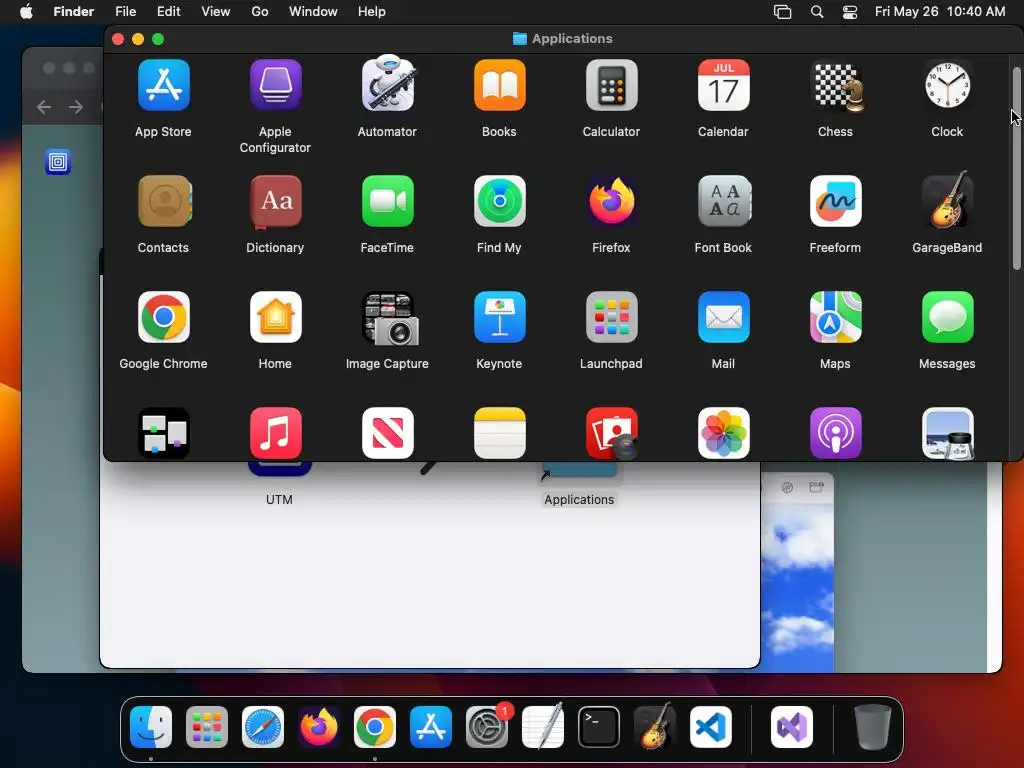Select the Photo Booth app icon
The width and height of the screenshot is (1024, 768).
coord(612,433)
